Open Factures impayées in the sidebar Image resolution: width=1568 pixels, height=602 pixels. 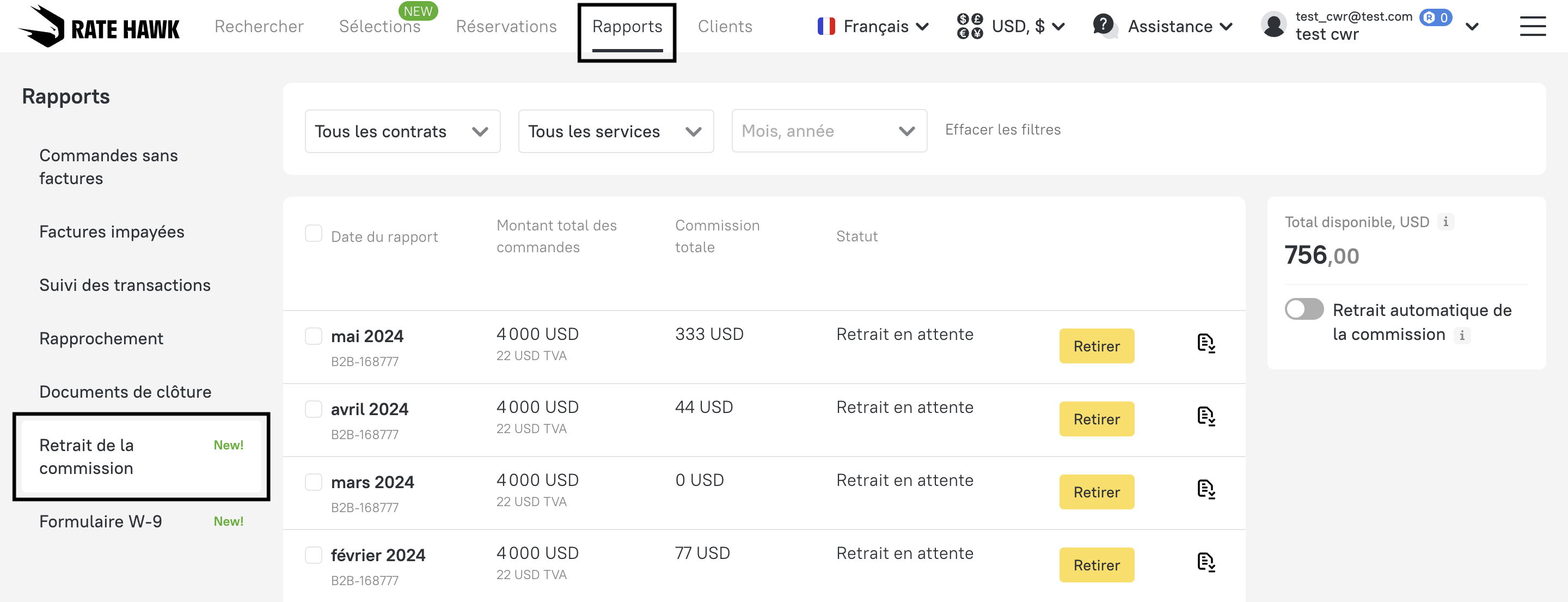(x=112, y=232)
